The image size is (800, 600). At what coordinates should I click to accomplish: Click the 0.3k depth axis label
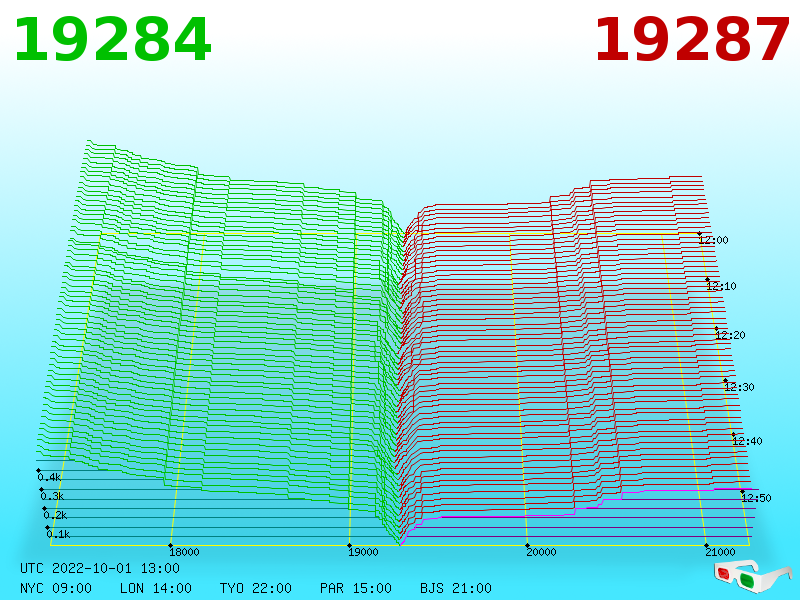click(53, 496)
